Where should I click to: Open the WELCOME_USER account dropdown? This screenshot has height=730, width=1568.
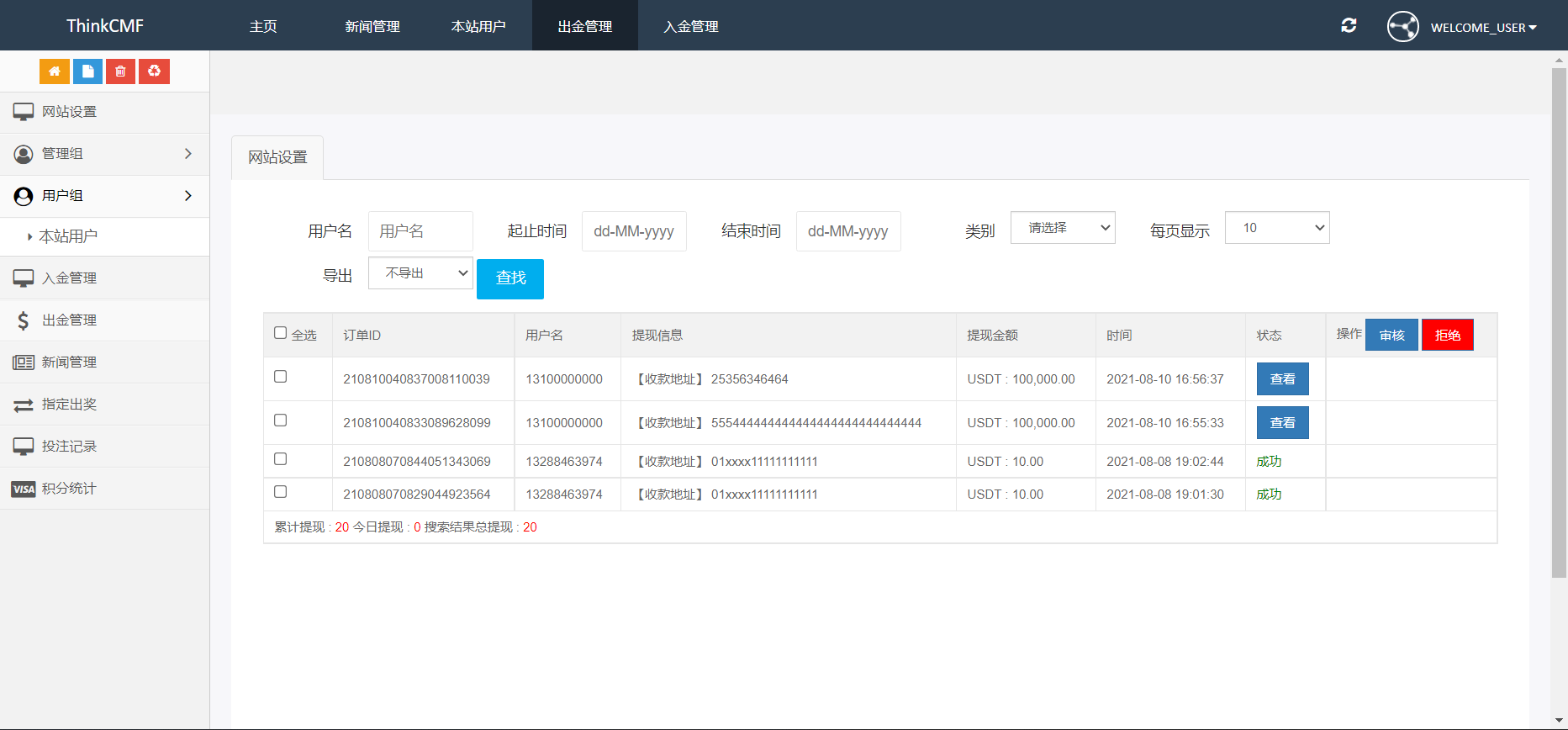pos(1484,28)
